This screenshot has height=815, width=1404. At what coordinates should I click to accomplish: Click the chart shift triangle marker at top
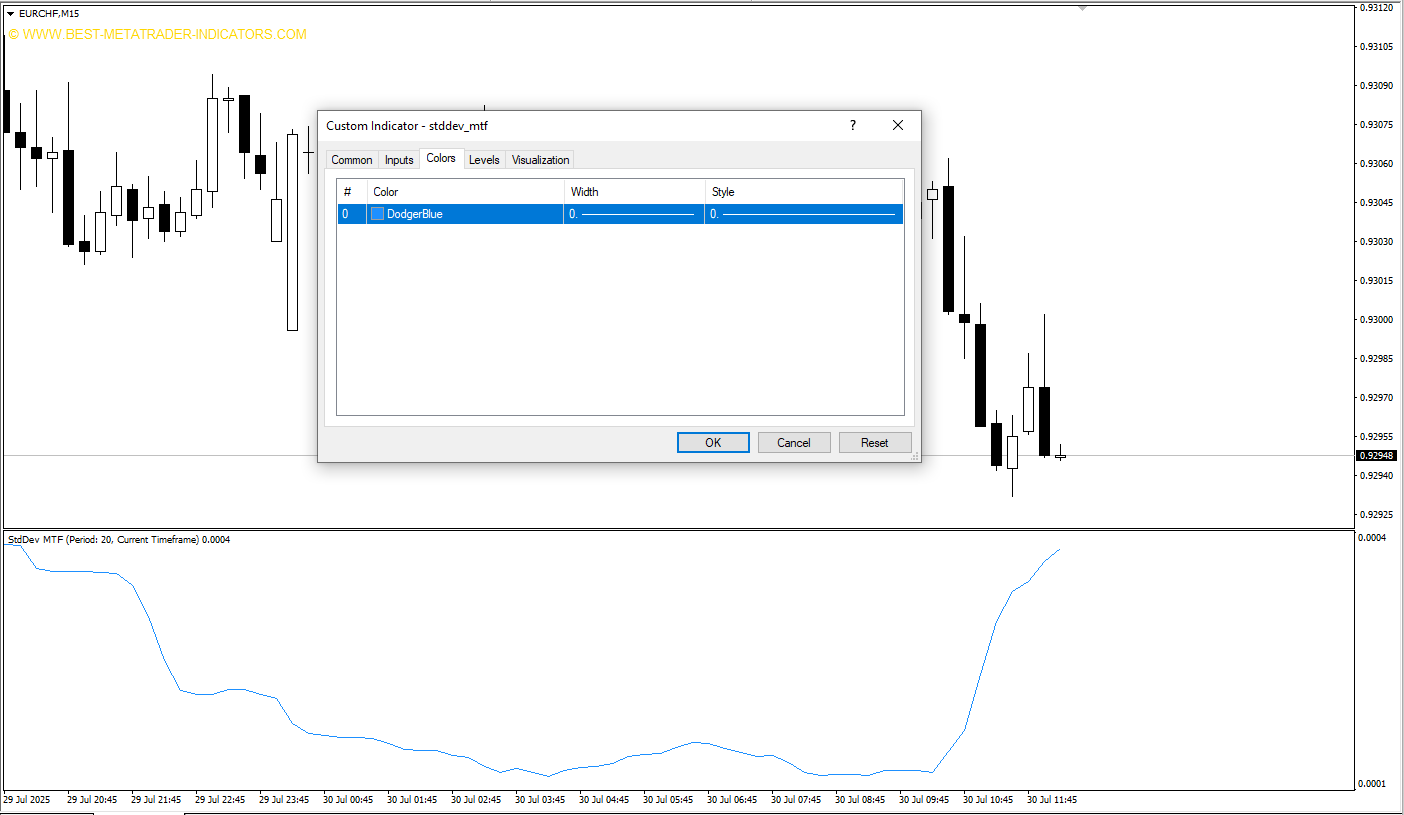click(x=1081, y=8)
